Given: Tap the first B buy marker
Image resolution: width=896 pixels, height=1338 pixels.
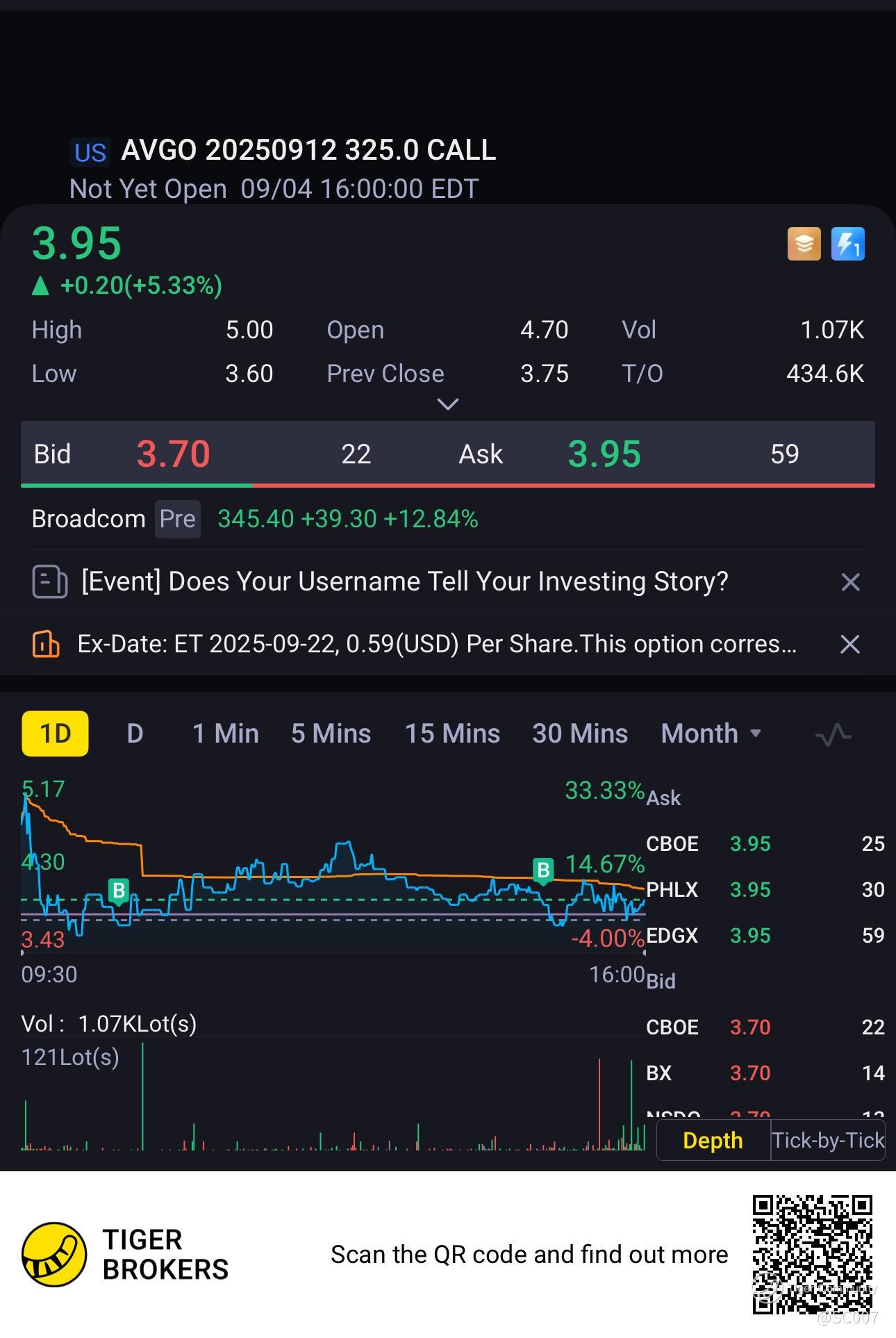Looking at the screenshot, I should pyautogui.click(x=119, y=891).
